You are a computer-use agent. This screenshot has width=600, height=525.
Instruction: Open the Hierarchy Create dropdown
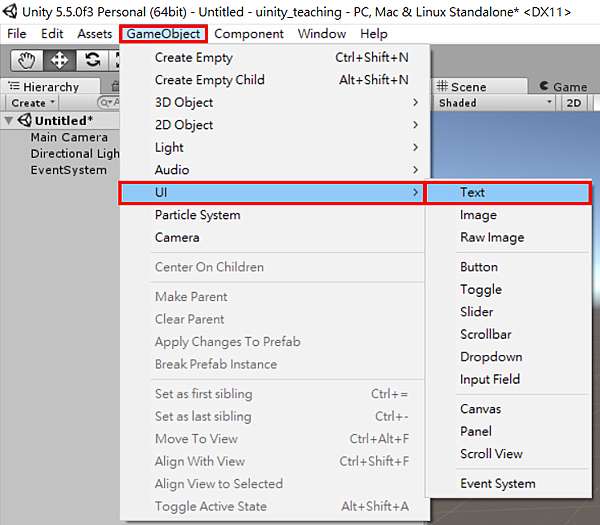33,103
